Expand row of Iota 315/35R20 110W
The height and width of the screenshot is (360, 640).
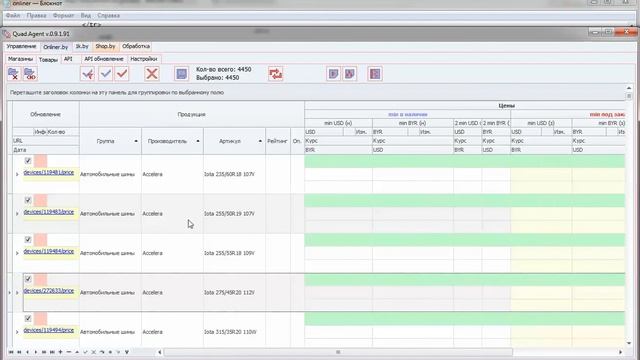[x=17, y=332]
